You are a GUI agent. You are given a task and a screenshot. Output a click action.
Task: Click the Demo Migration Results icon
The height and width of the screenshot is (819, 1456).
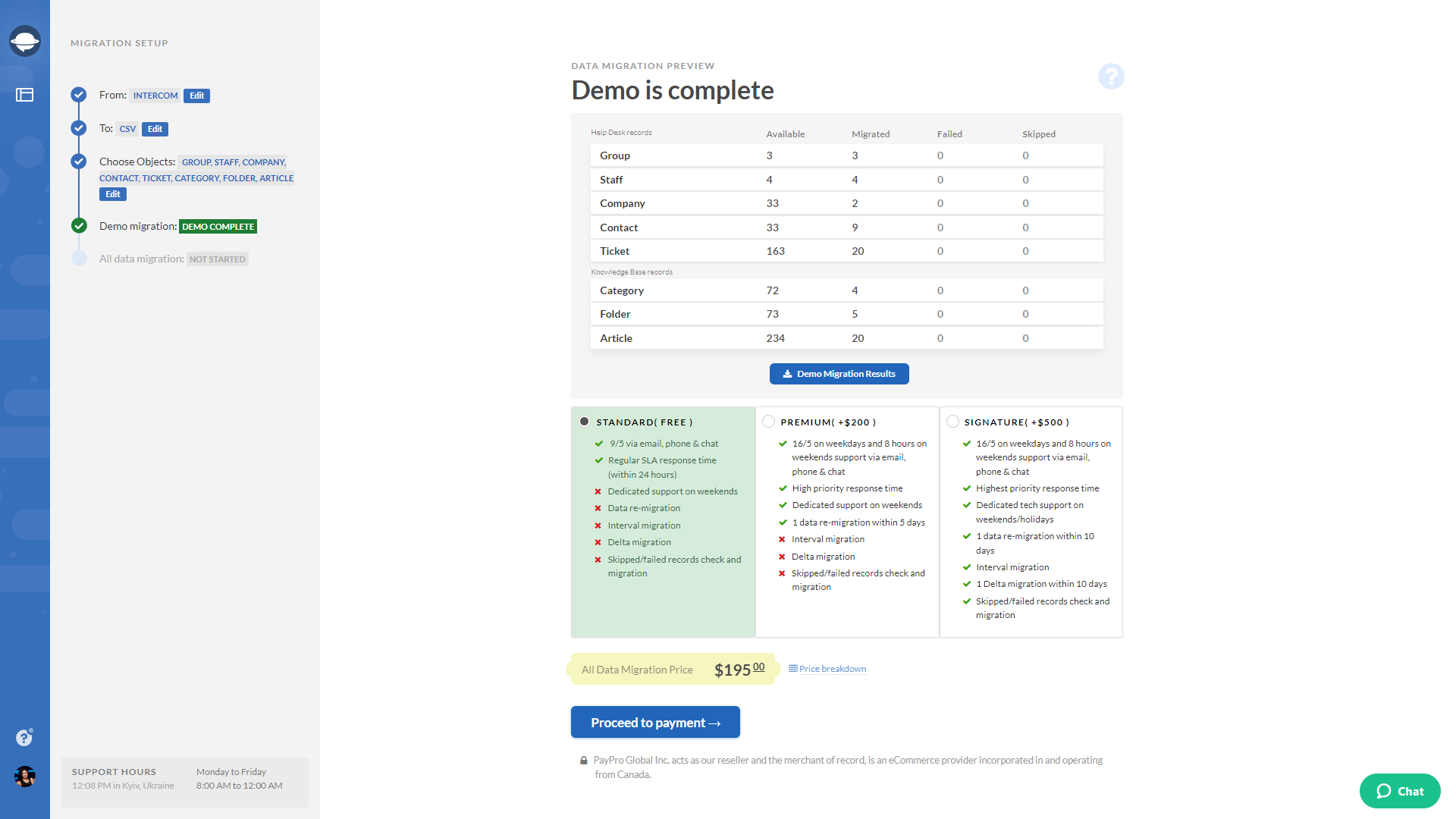pos(786,374)
